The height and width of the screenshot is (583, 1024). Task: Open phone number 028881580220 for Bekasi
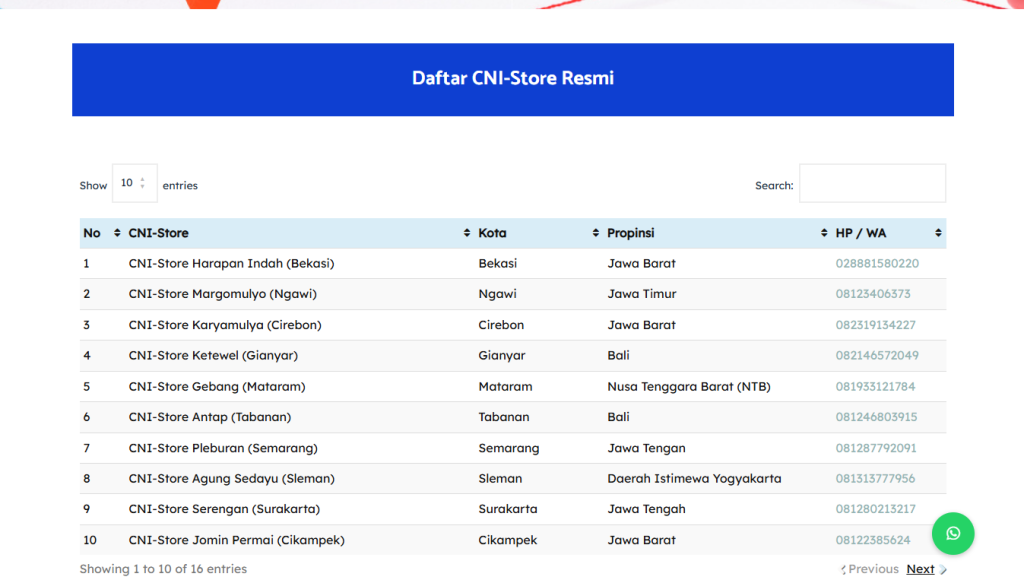click(877, 264)
